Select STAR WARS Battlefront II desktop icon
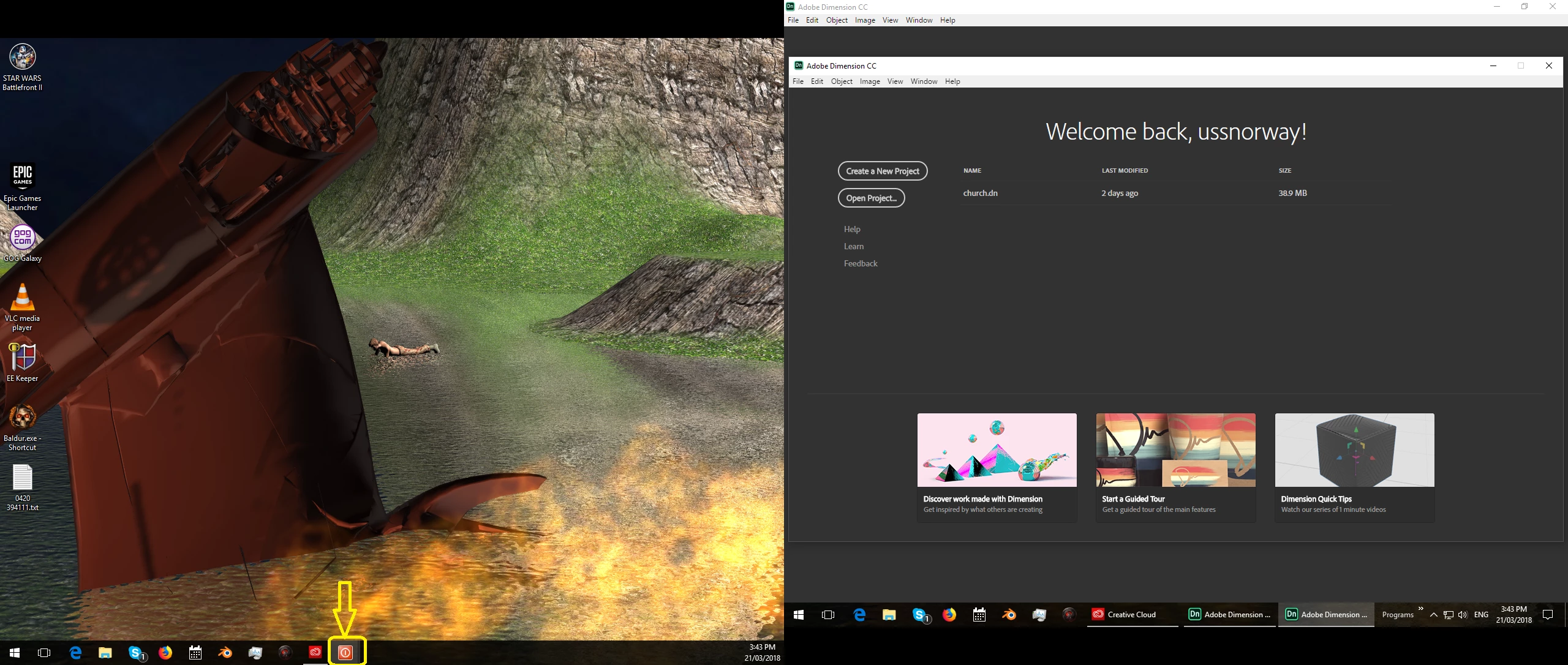1568x665 pixels. point(23,58)
